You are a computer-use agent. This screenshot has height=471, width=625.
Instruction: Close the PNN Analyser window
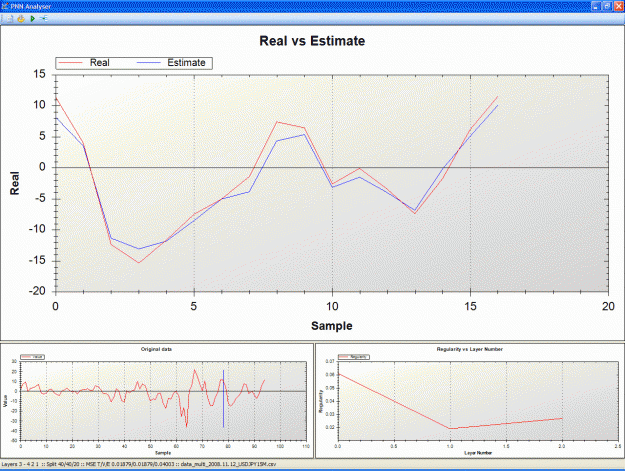618,6
